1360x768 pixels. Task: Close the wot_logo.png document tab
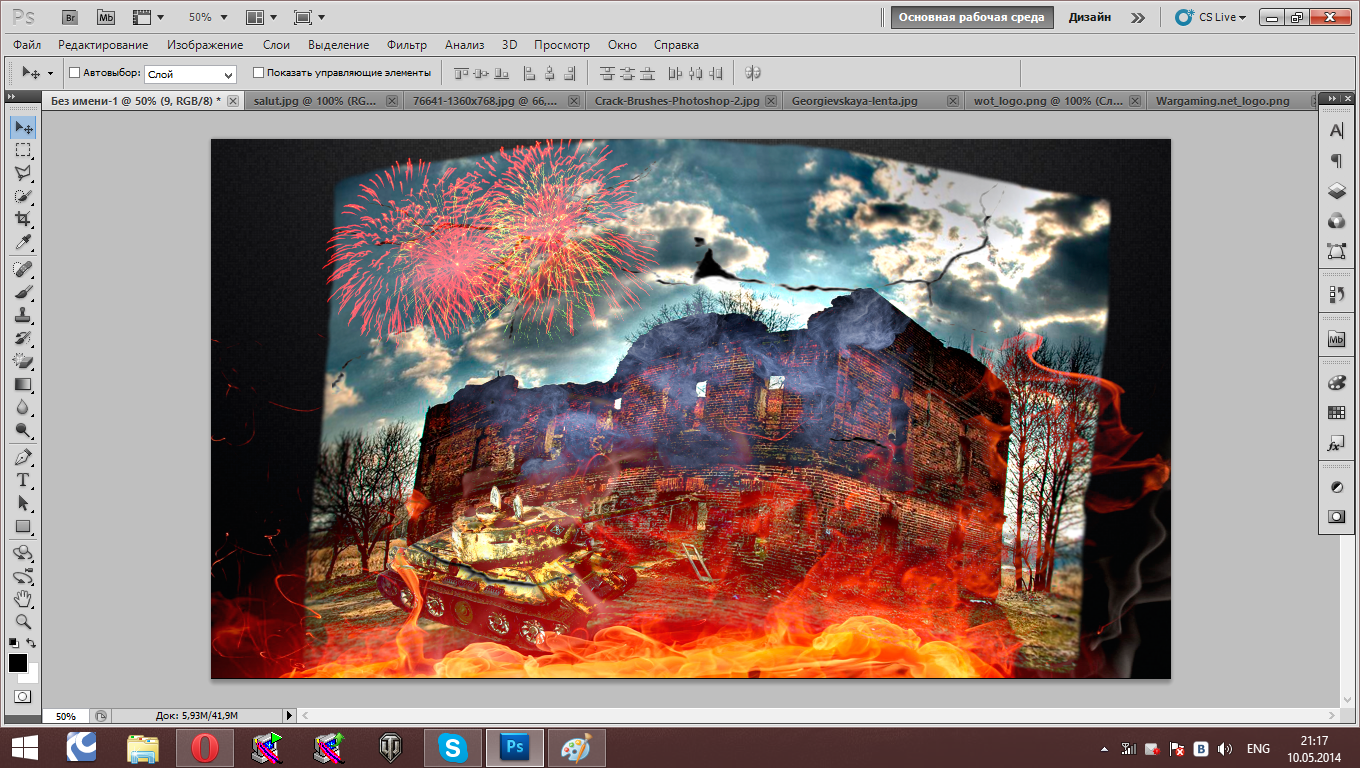(x=1136, y=101)
